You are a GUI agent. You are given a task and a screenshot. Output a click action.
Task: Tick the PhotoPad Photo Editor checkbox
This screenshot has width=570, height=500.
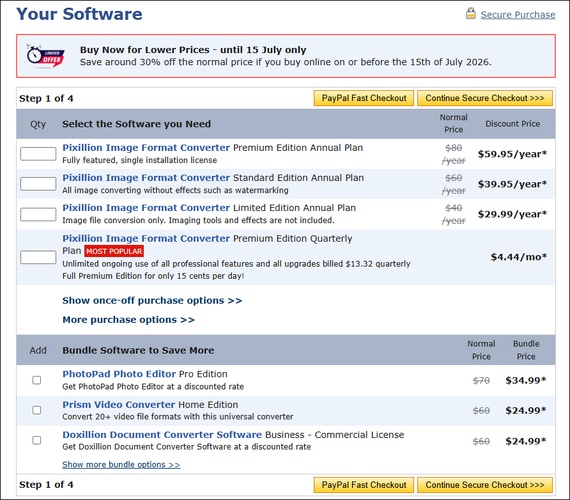coord(37,380)
